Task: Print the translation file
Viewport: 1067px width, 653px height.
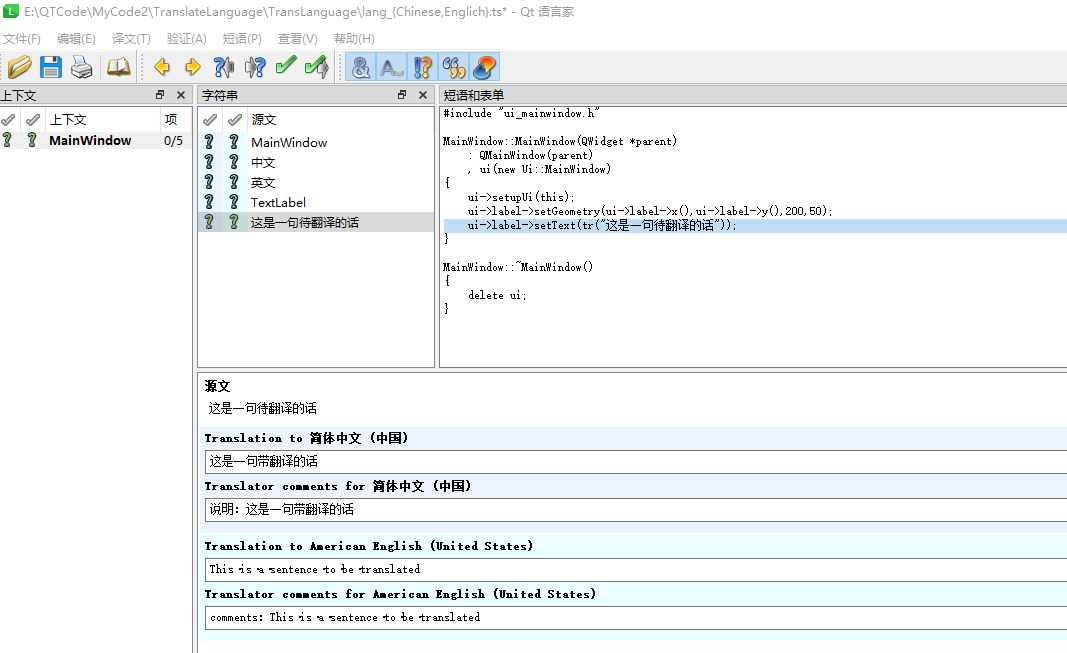Action: point(82,67)
